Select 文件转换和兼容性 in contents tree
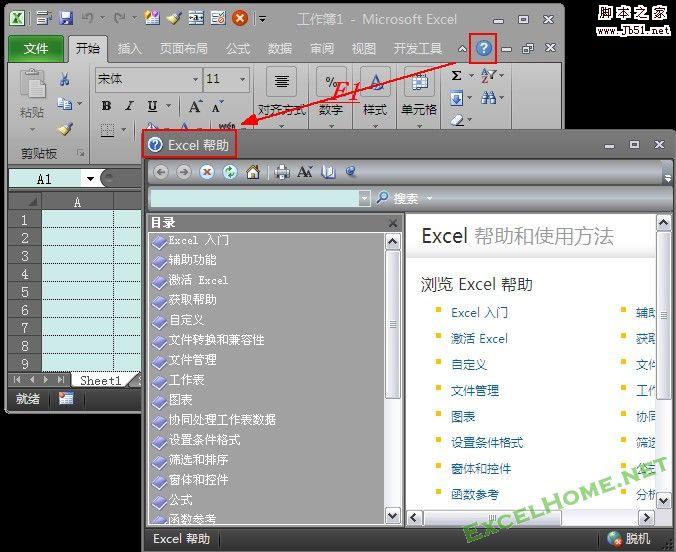Image resolution: width=676 pixels, height=552 pixels. tap(216, 340)
